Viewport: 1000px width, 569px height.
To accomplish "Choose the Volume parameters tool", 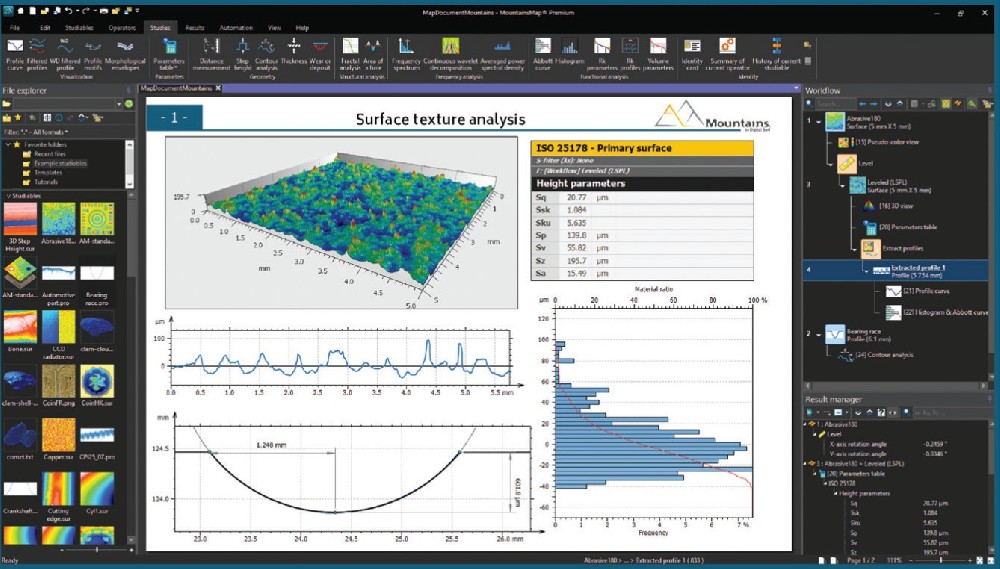I will coord(658,50).
